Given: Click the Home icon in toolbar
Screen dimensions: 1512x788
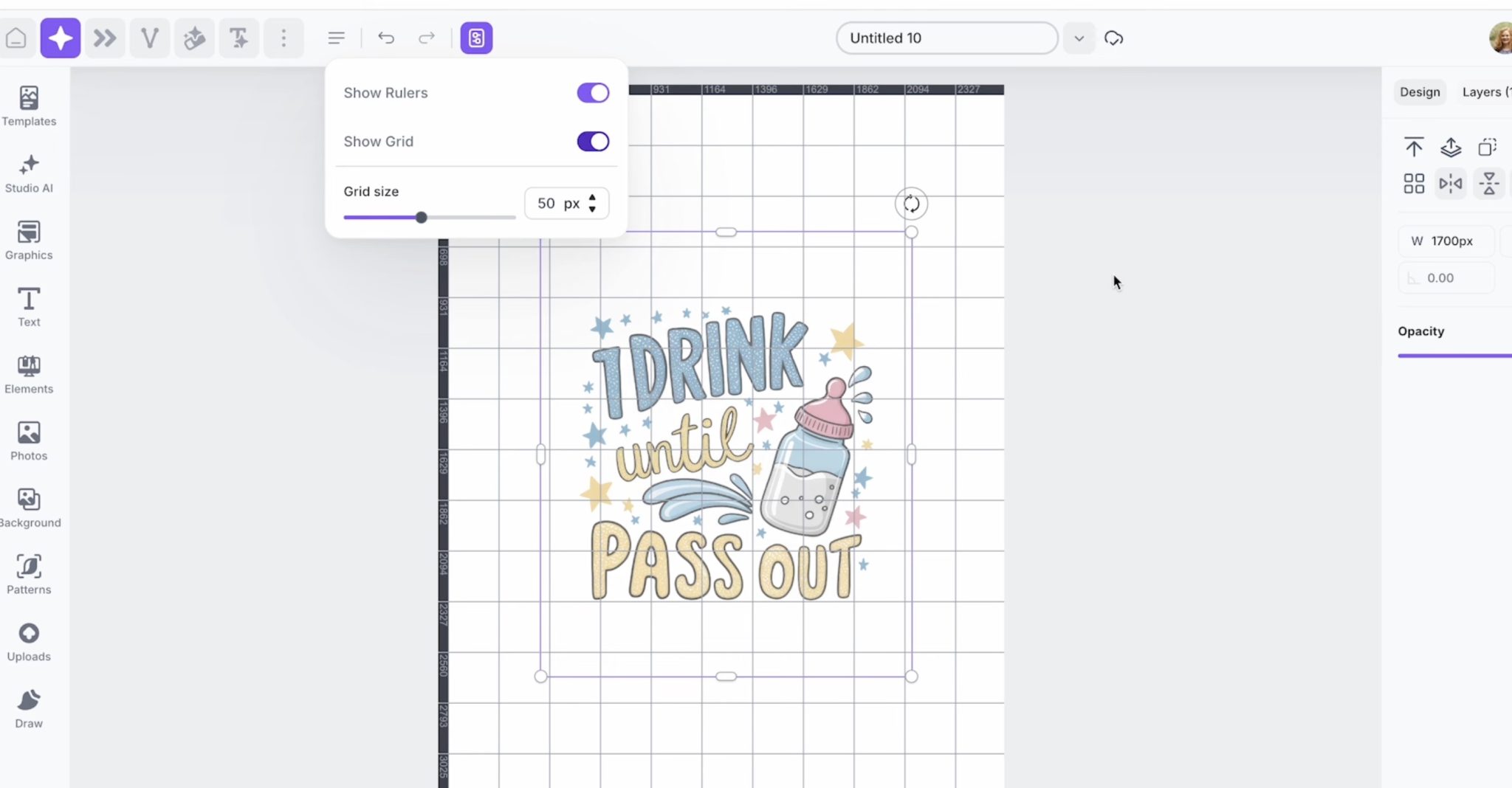Looking at the screenshot, I should coord(16,38).
